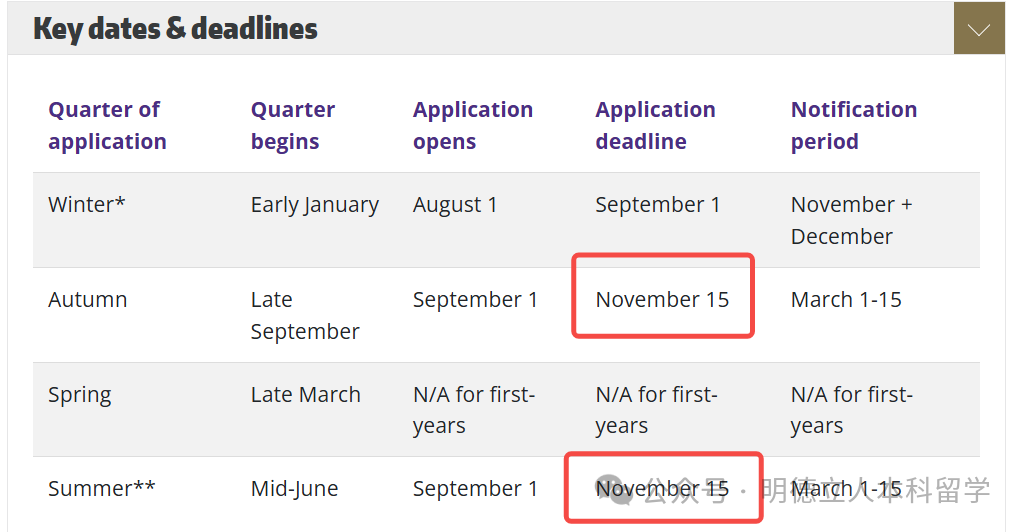Click Autumn's March 1-15 notification cell

[x=846, y=299]
